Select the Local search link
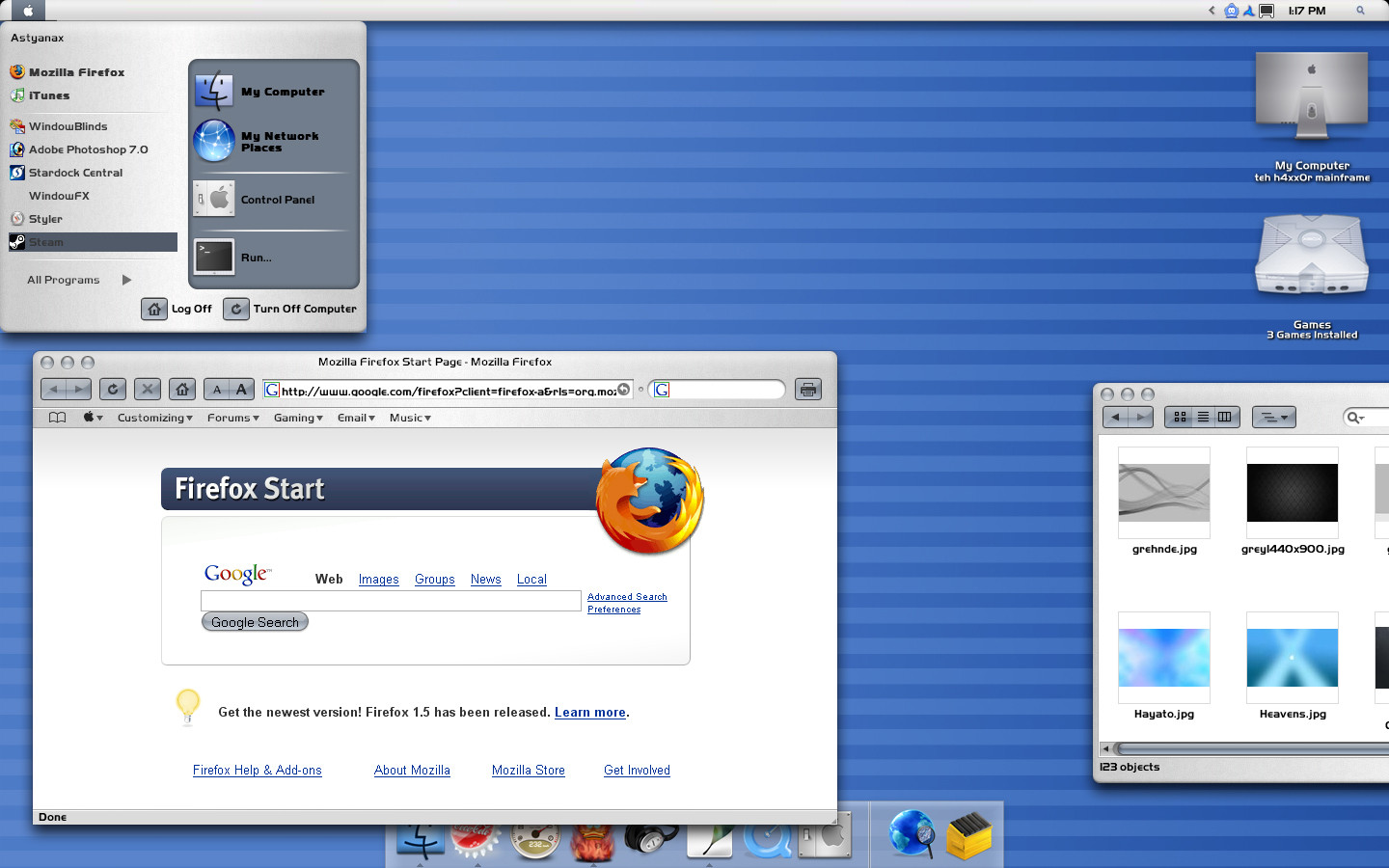 coord(531,580)
